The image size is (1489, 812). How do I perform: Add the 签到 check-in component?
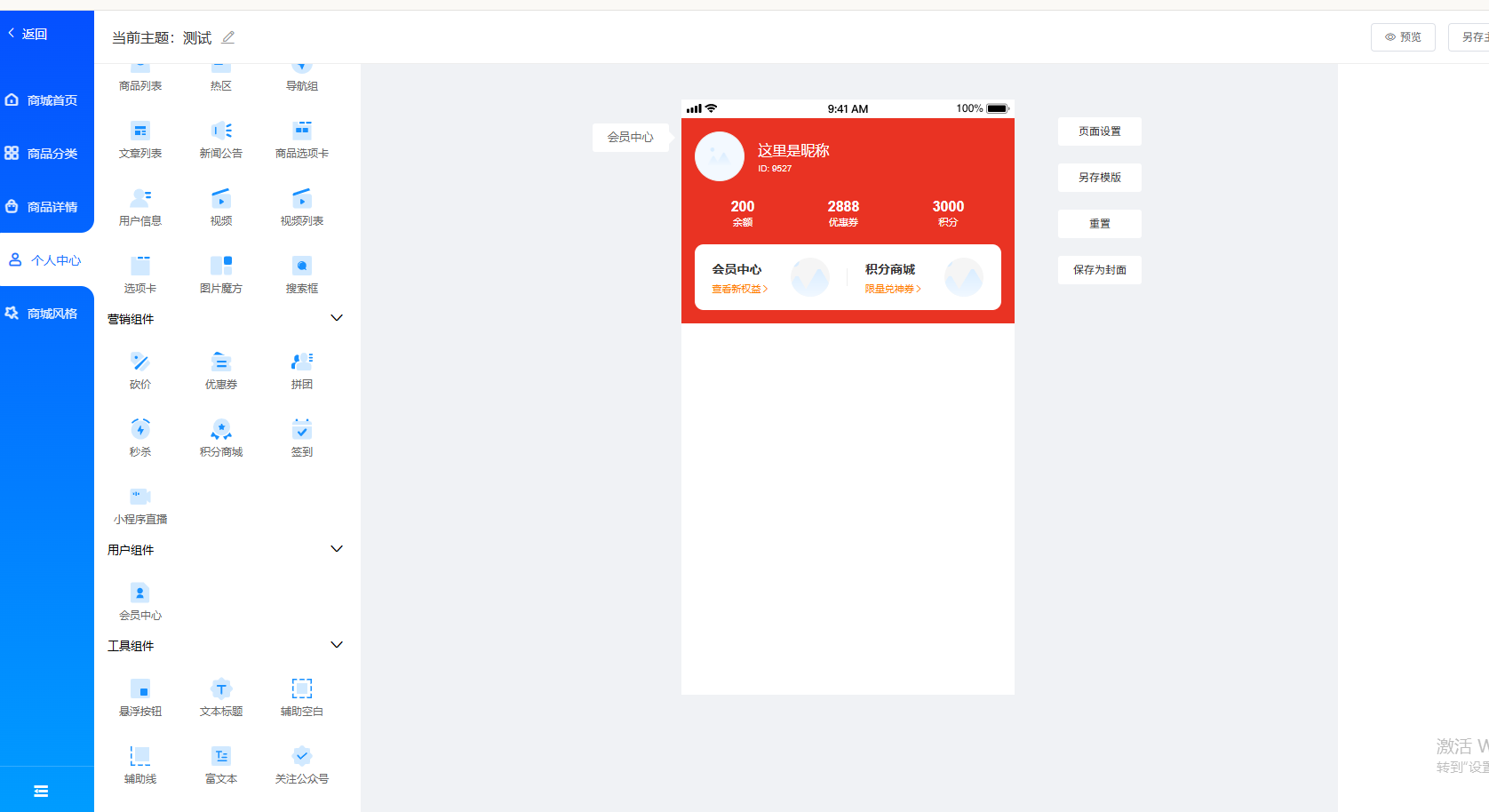coord(302,439)
